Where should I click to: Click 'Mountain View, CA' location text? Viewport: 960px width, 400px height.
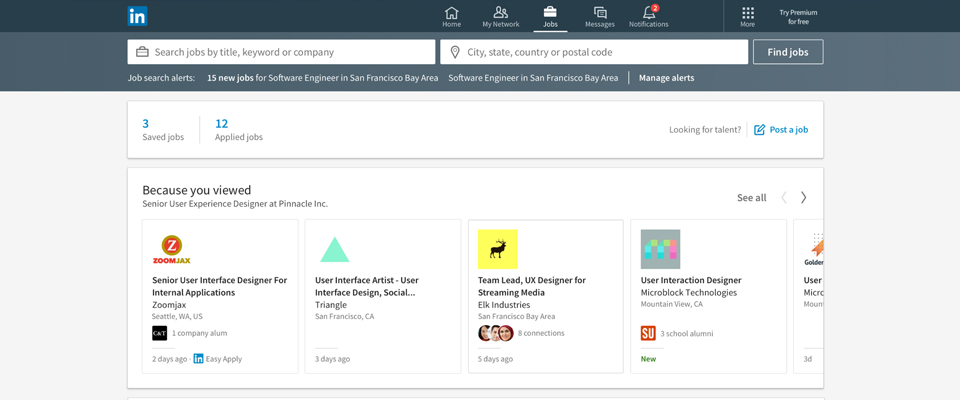(672, 304)
